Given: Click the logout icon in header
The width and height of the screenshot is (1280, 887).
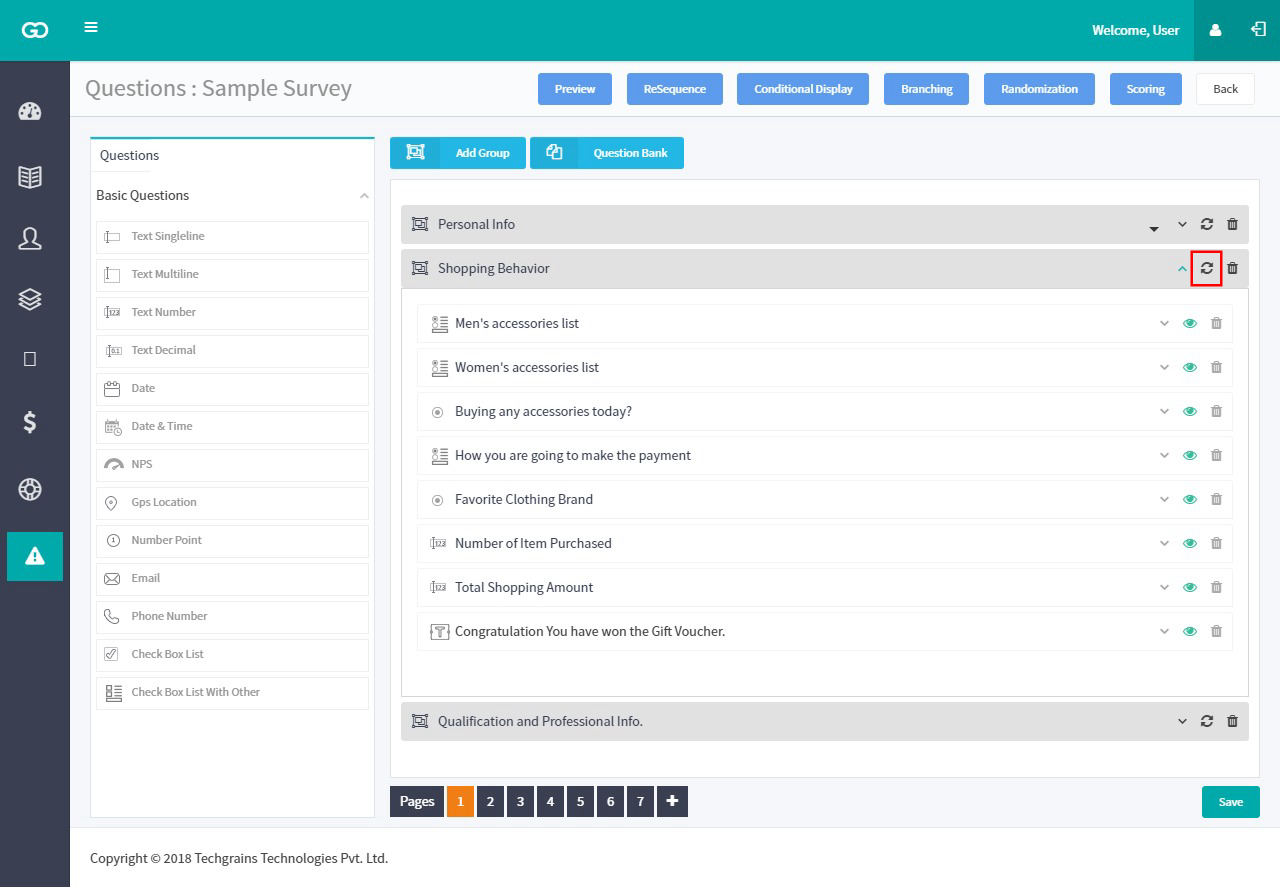Looking at the screenshot, I should coord(1258,29).
